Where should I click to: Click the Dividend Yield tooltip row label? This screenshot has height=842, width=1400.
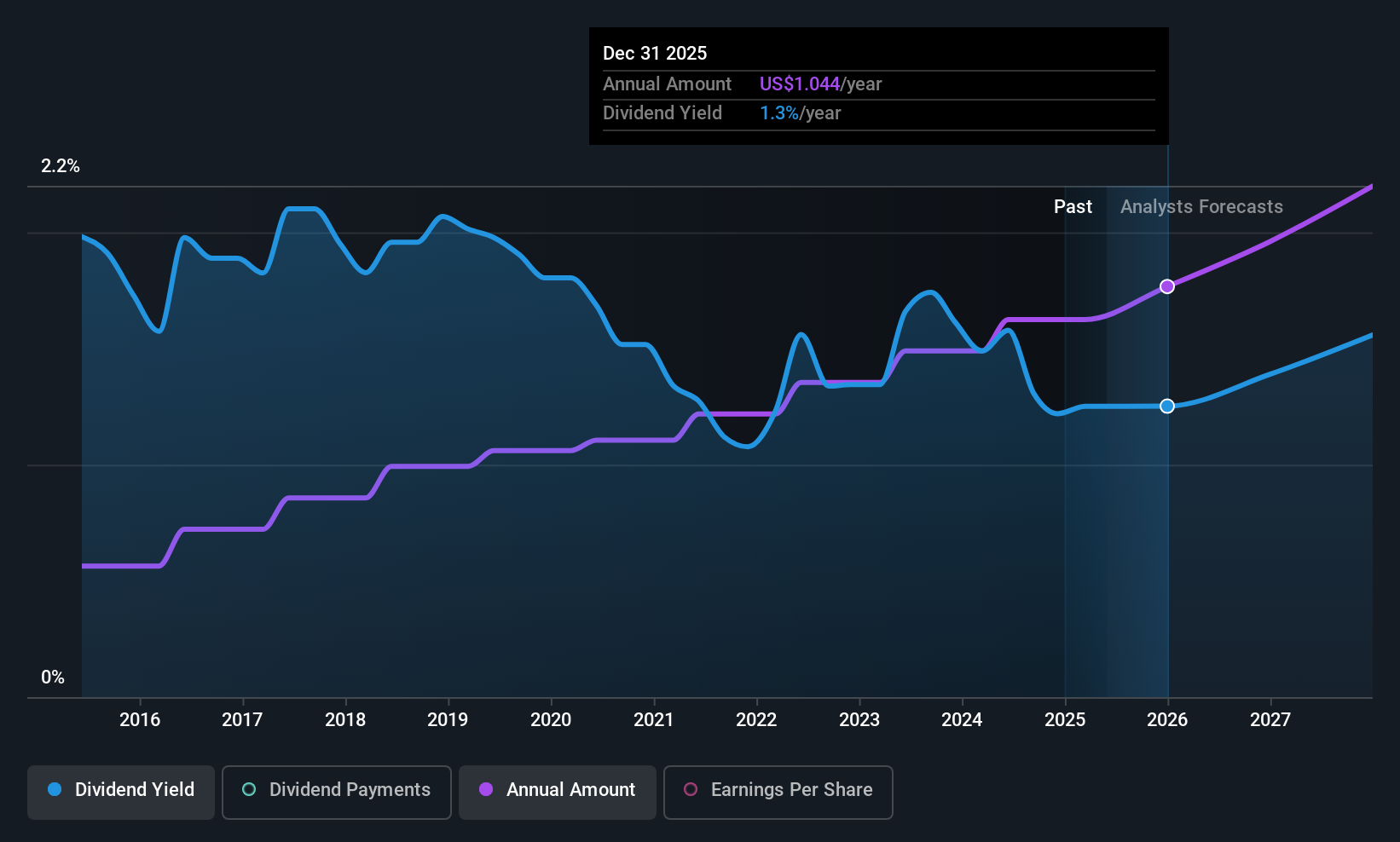tap(662, 113)
